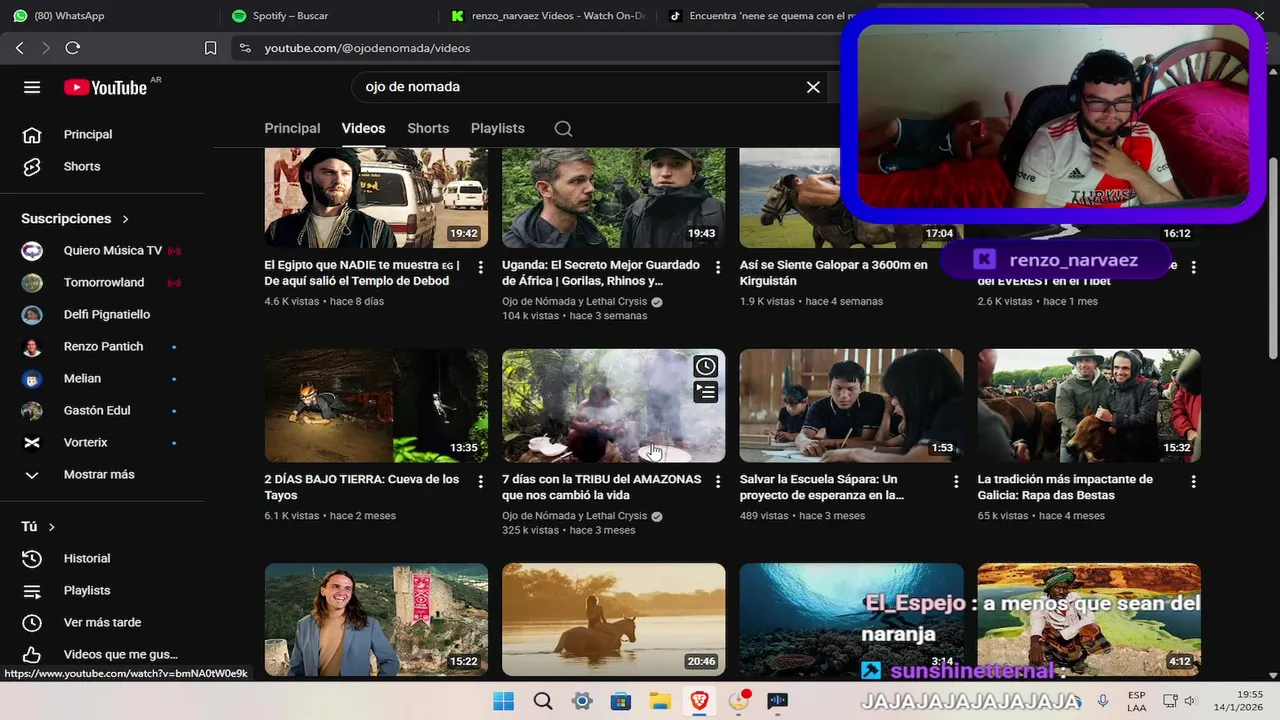Open Microsoft Store taskbar icon
Screen dimensions: 1280x720
[621, 701]
